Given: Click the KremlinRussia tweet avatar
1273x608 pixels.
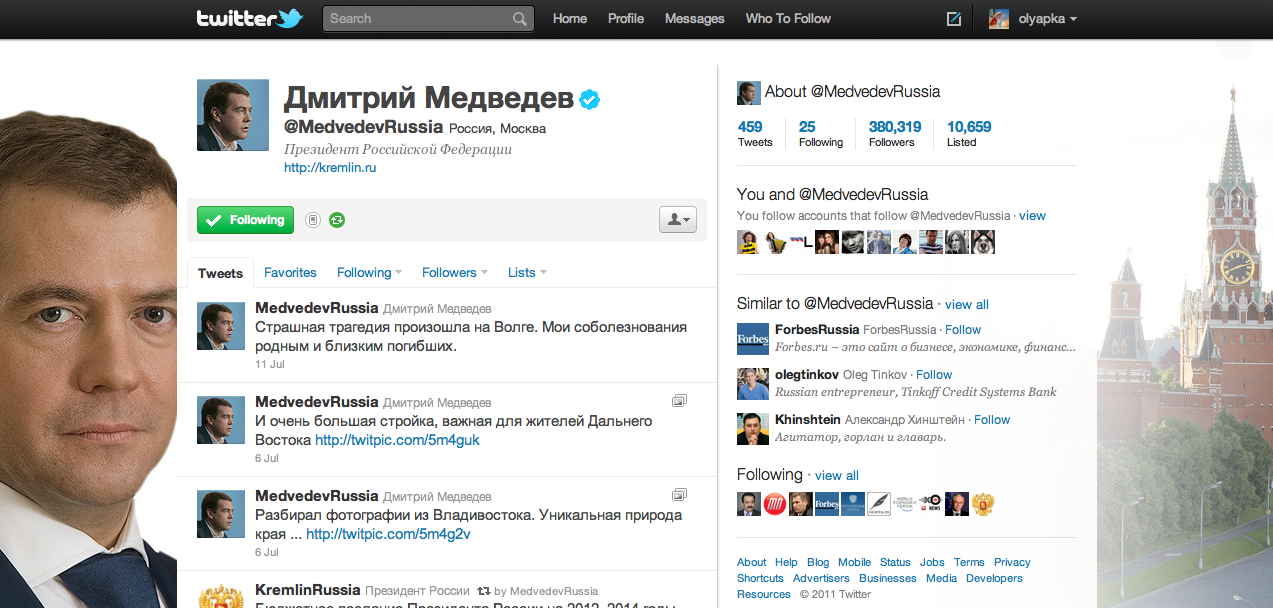Looking at the screenshot, I should (221, 596).
